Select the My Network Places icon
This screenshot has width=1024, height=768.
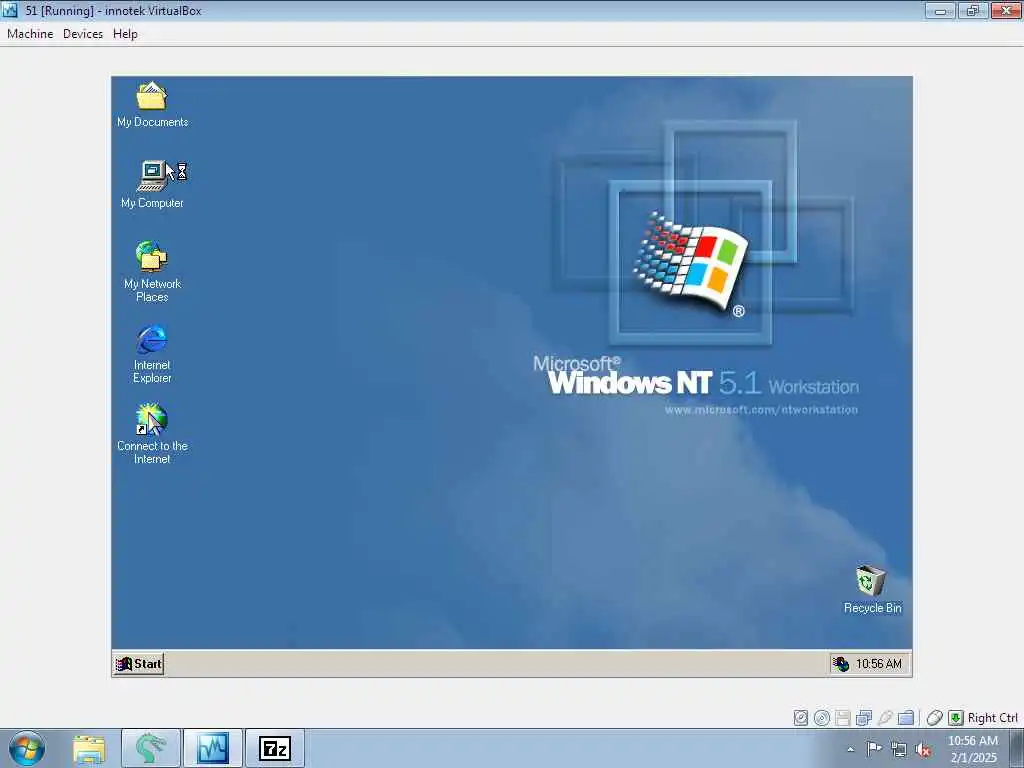coord(152,272)
